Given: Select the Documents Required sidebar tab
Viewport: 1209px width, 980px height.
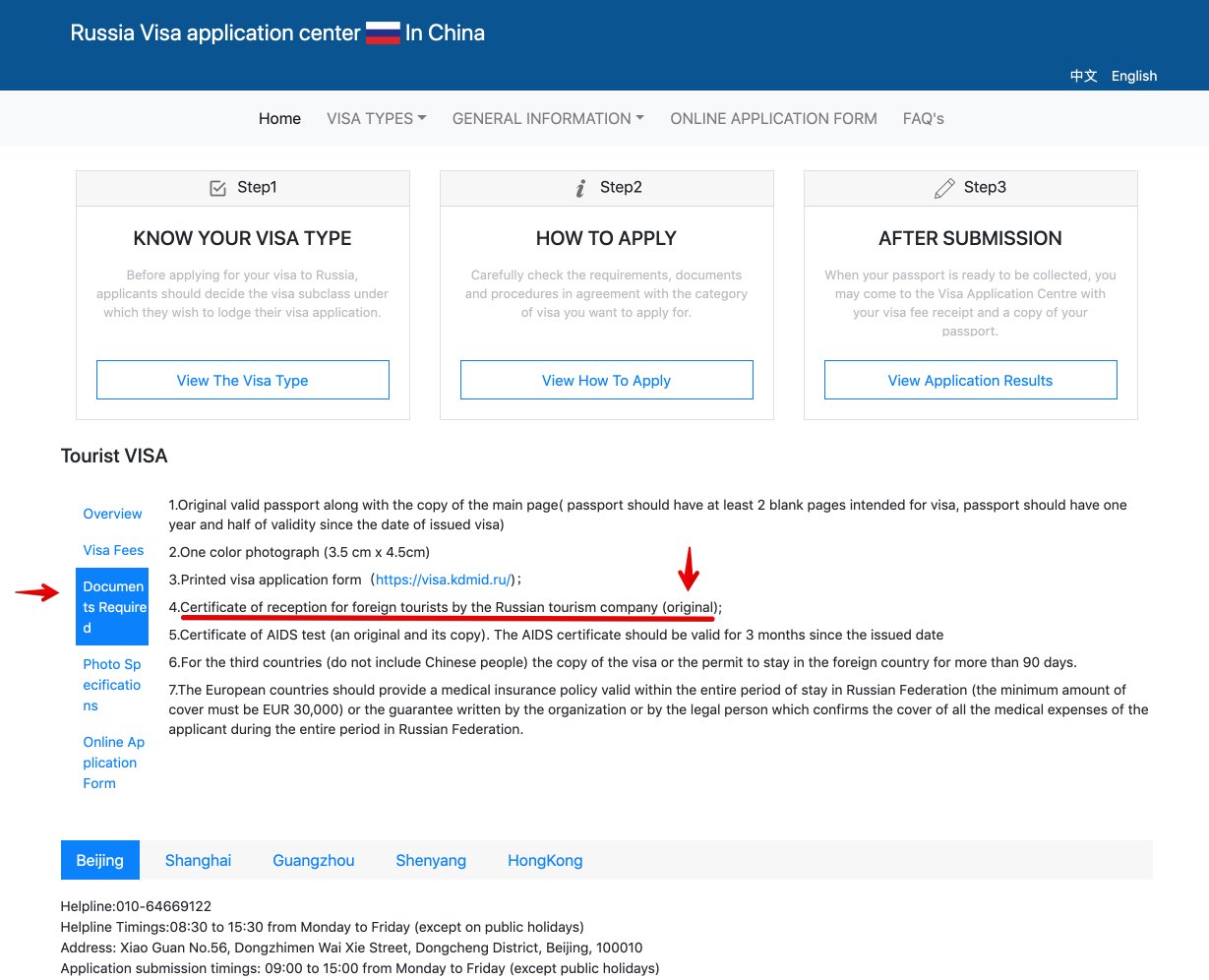Looking at the screenshot, I should [x=112, y=606].
